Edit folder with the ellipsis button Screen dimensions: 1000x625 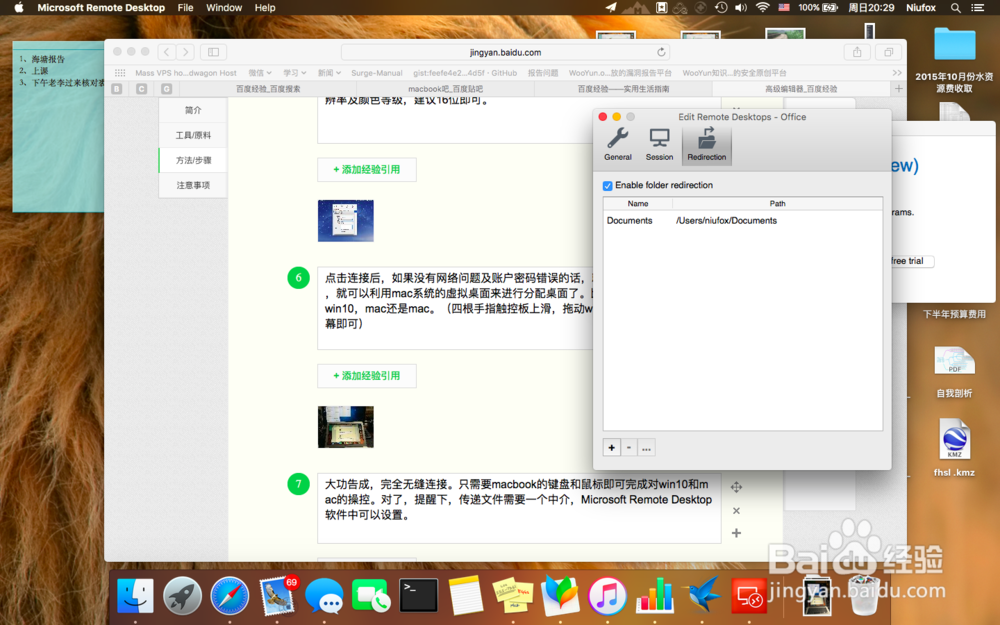(646, 448)
